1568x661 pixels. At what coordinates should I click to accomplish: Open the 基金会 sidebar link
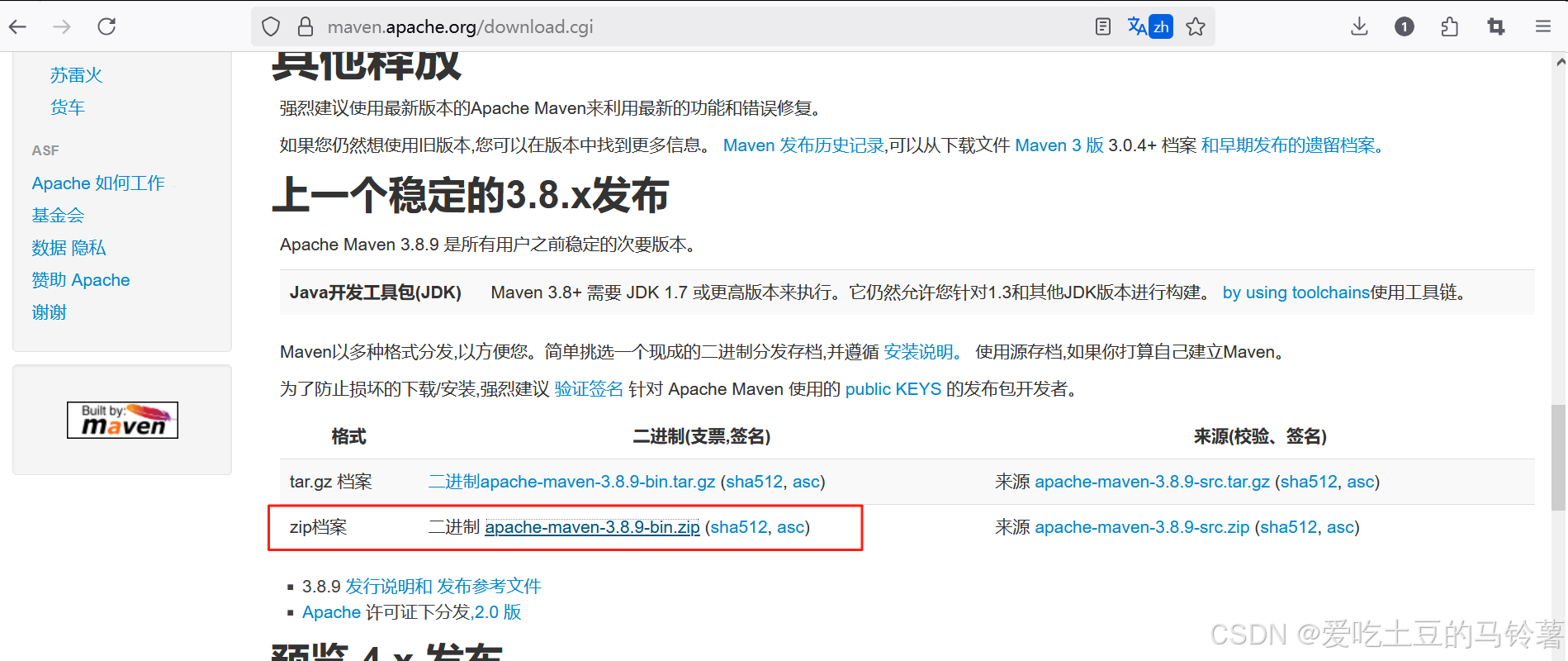58,216
